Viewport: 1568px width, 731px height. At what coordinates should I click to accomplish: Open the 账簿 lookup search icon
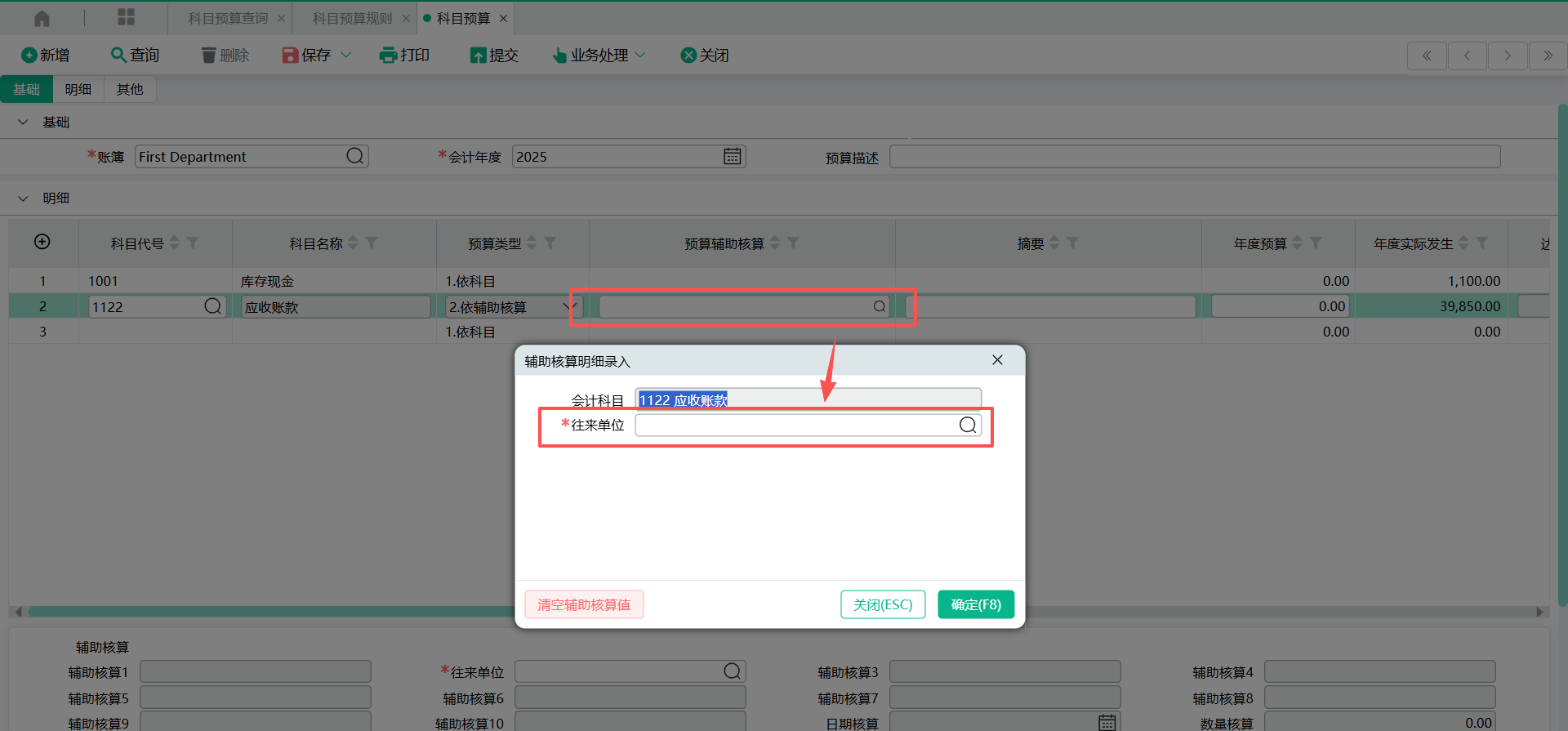click(x=354, y=156)
